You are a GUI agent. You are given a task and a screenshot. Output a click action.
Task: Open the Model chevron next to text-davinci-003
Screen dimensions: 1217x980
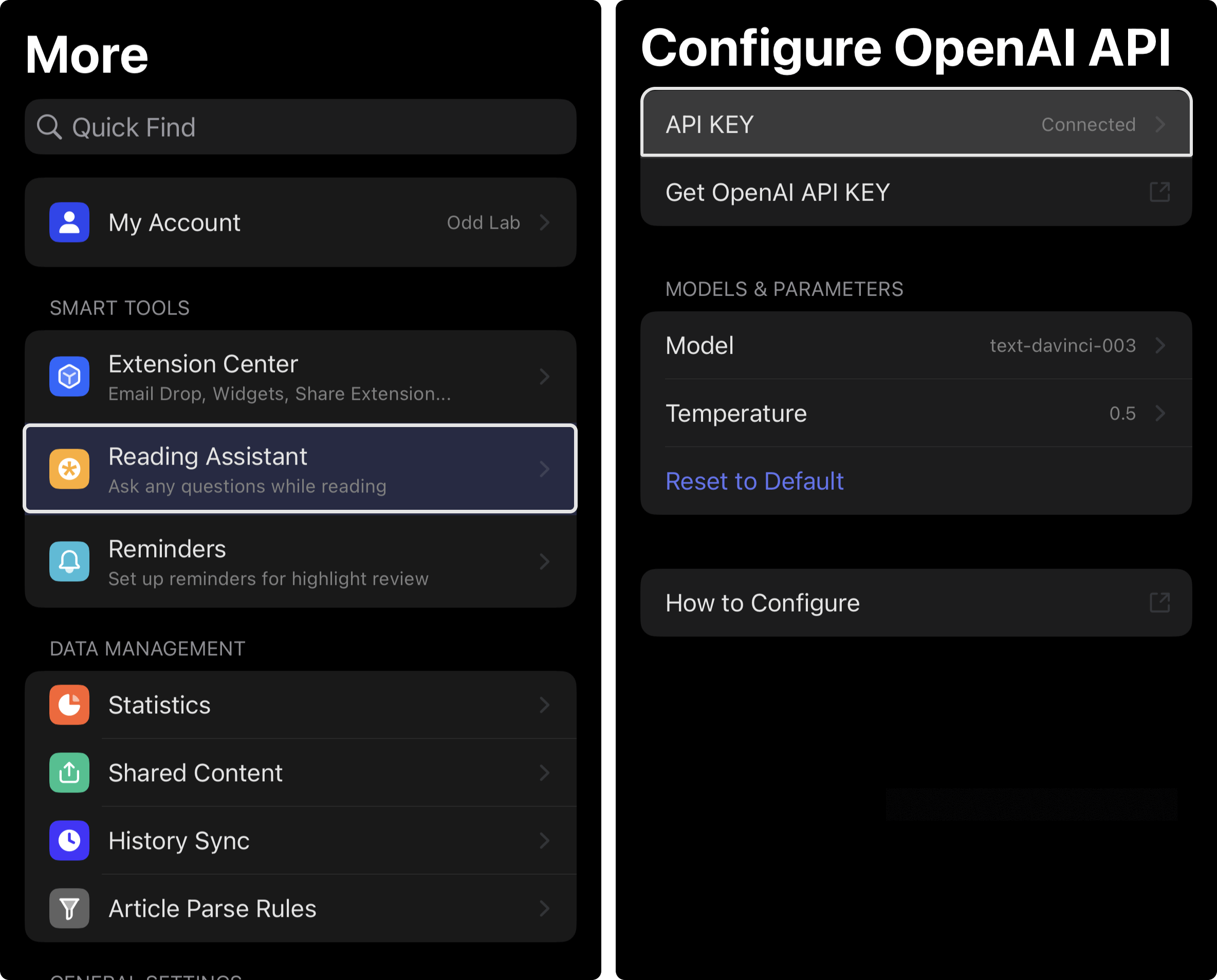click(1160, 345)
